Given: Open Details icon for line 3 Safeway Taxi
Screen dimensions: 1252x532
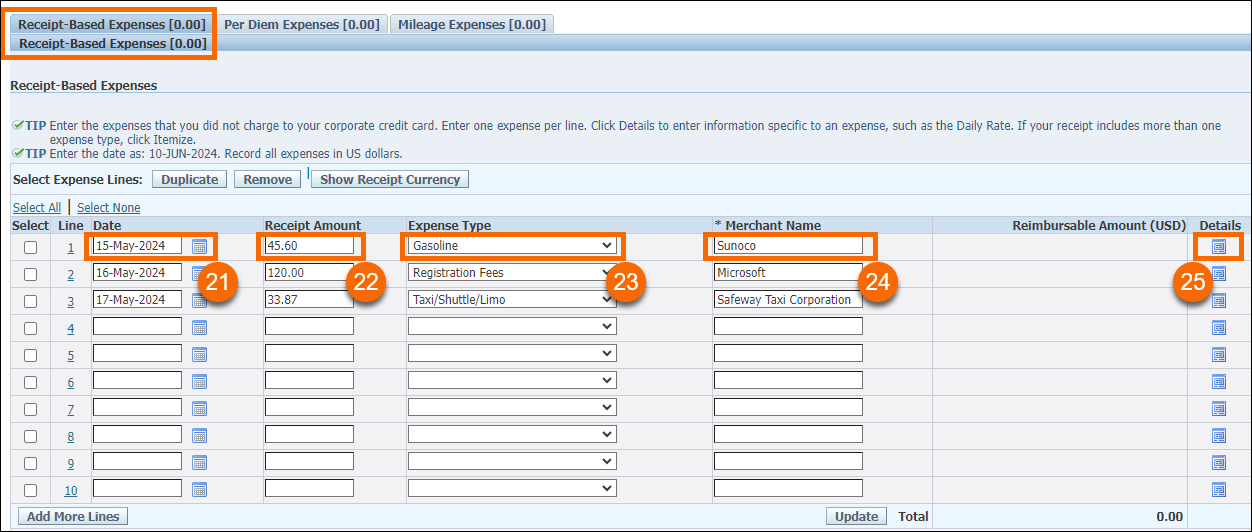Looking at the screenshot, I should click(1218, 301).
